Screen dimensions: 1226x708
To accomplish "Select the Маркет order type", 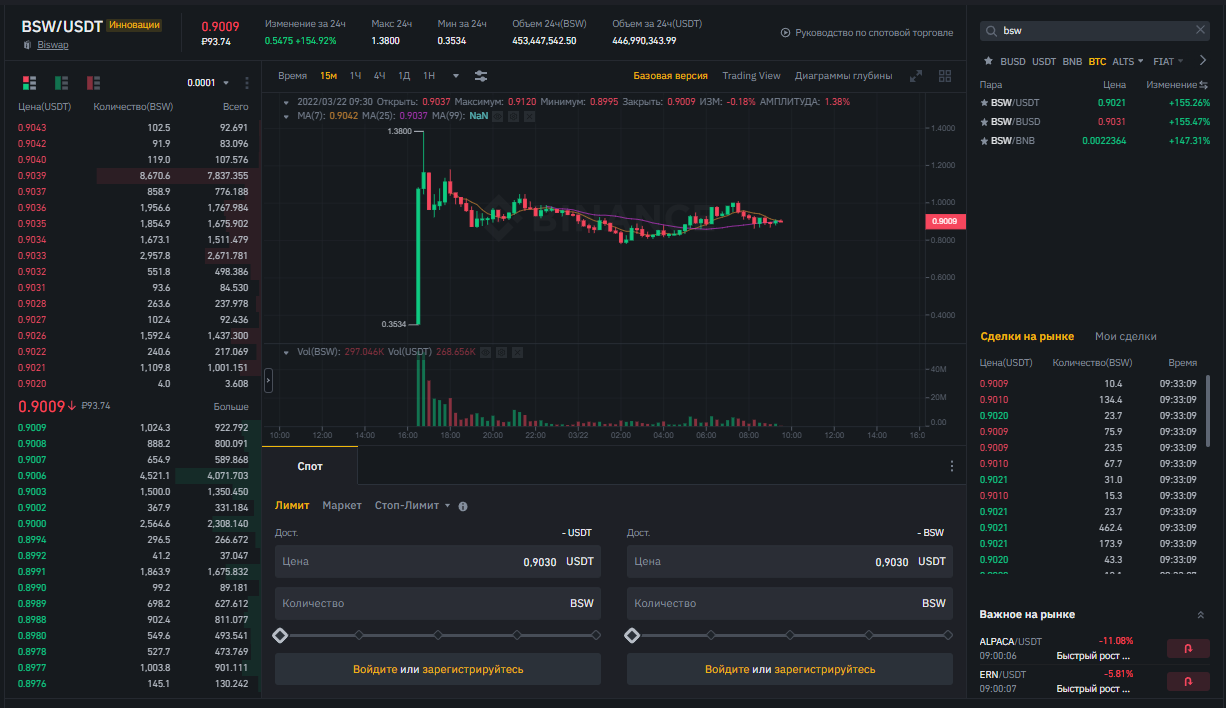I will click(x=342, y=505).
